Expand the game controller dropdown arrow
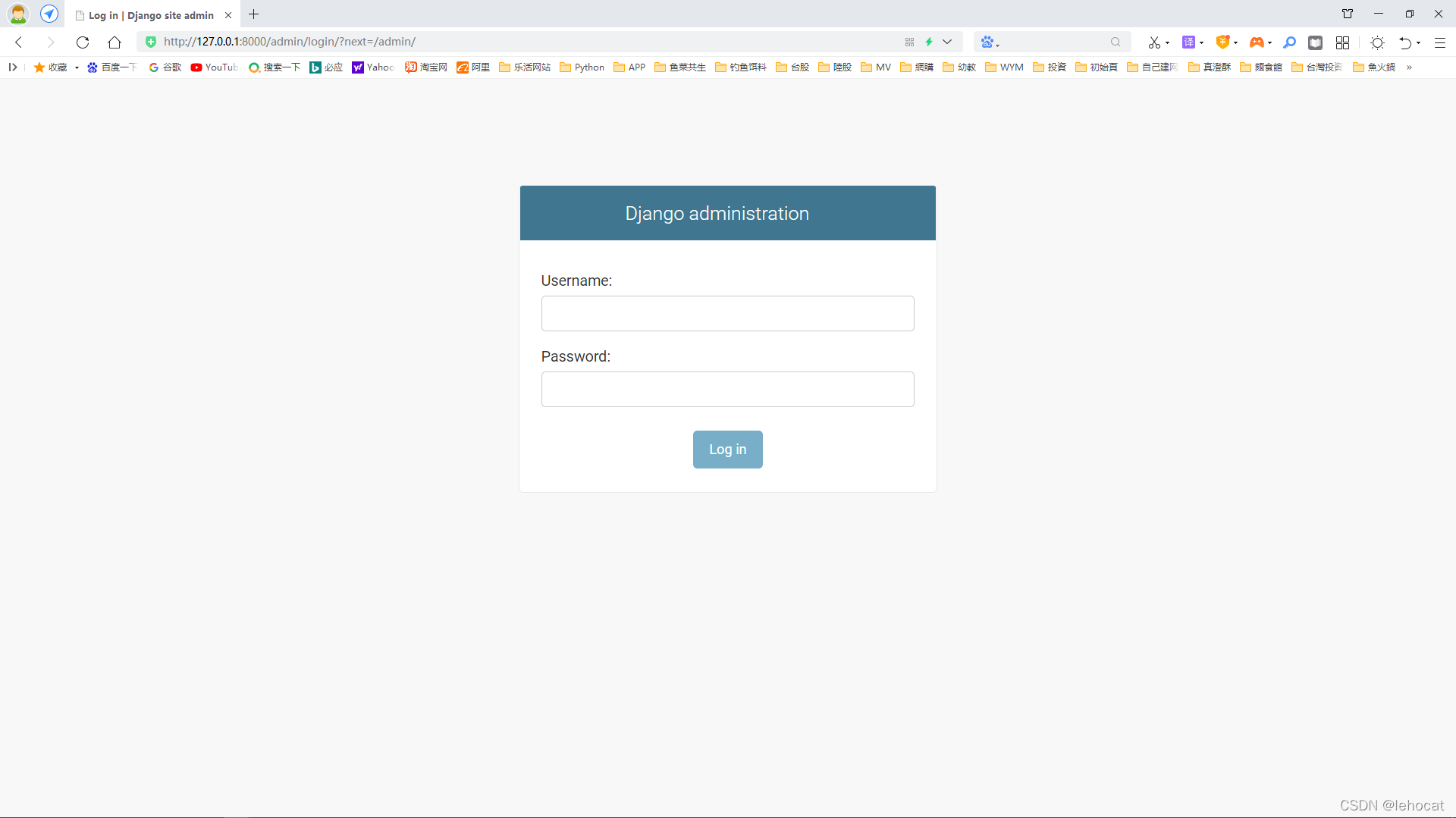Screen dimensions: 1456x818 coord(1270,42)
